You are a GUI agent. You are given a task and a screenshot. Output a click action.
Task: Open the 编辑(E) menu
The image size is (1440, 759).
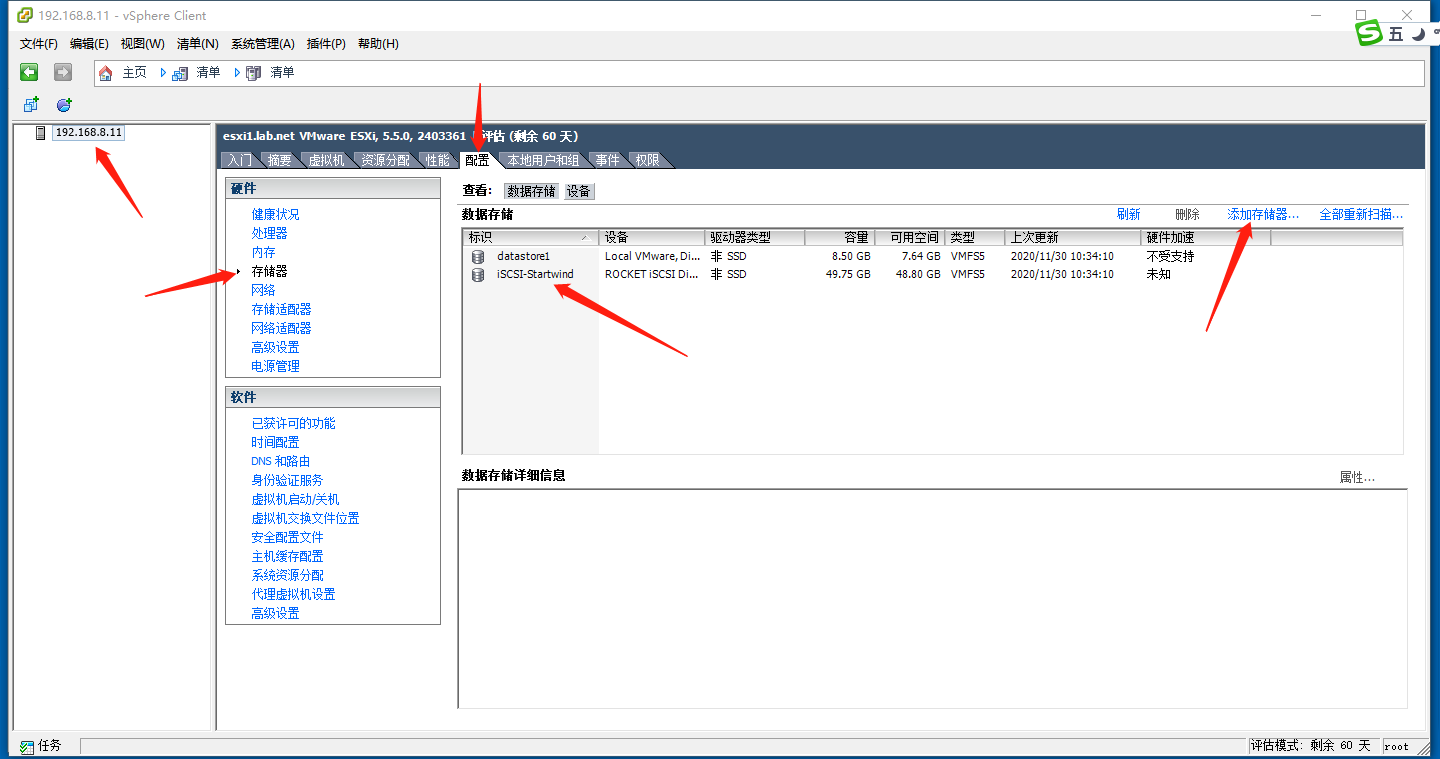tap(89, 44)
